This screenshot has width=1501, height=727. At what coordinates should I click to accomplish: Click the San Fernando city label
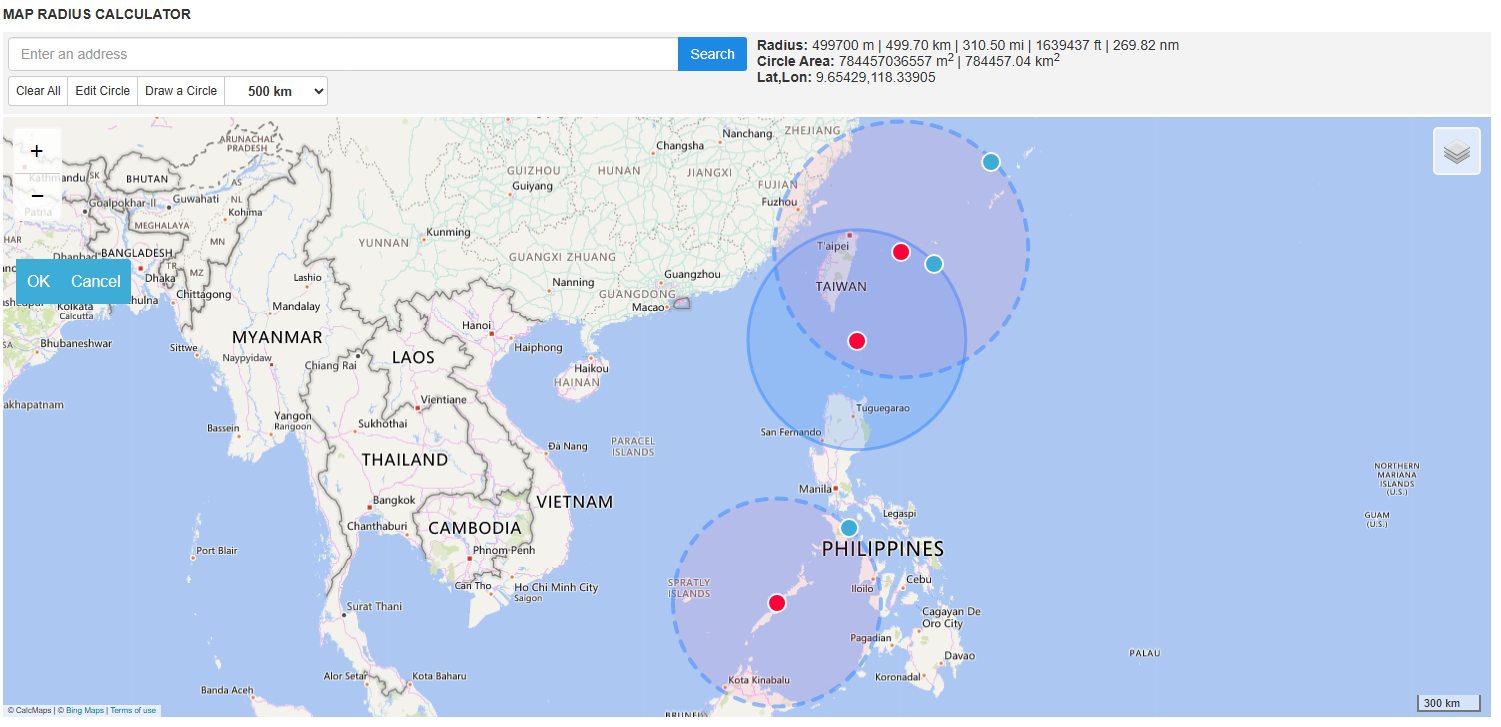[x=791, y=433]
